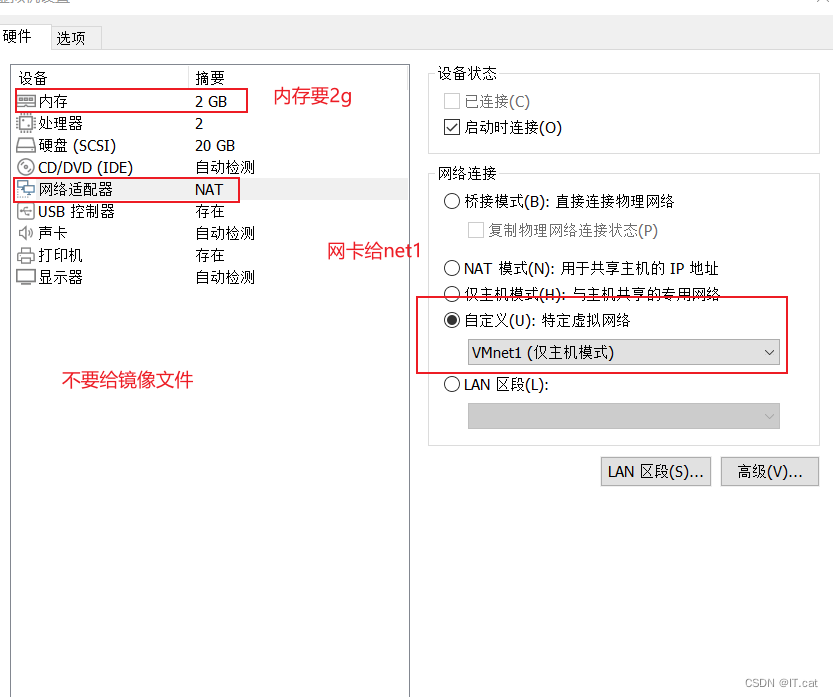
Task: Click the LAN 区段(S)... button
Action: click(656, 471)
